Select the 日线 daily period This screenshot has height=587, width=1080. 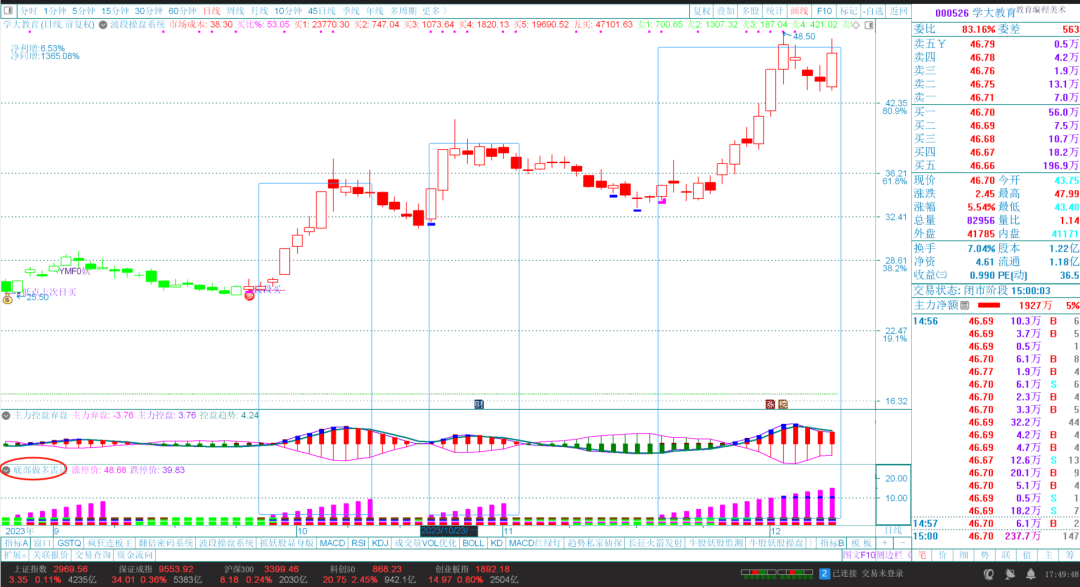(211, 11)
